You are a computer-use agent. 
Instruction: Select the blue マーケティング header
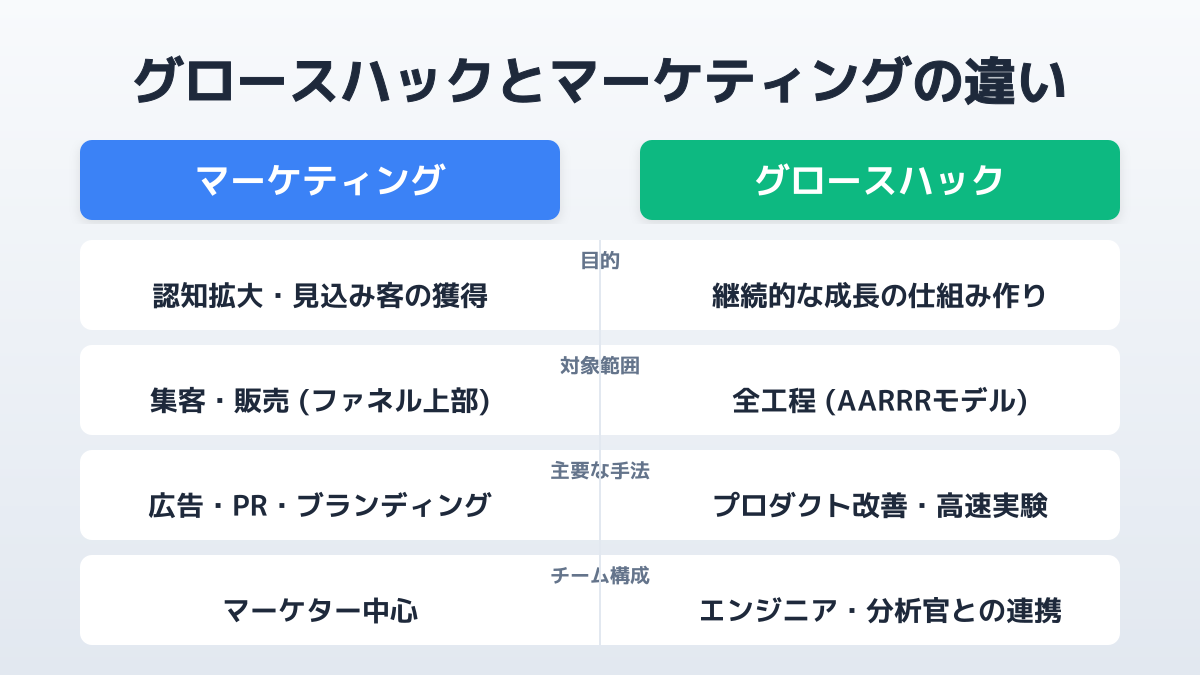pyautogui.click(x=320, y=180)
